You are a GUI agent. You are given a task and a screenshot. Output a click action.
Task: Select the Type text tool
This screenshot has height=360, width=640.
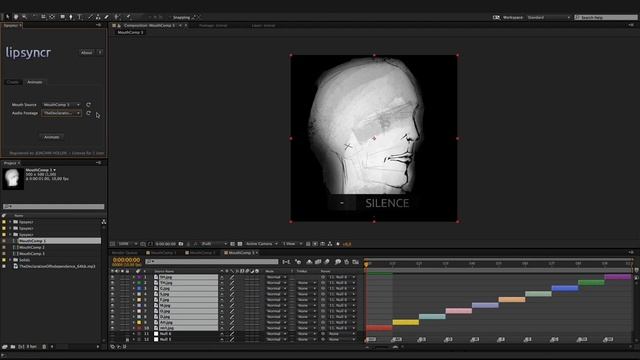[x=80, y=17]
